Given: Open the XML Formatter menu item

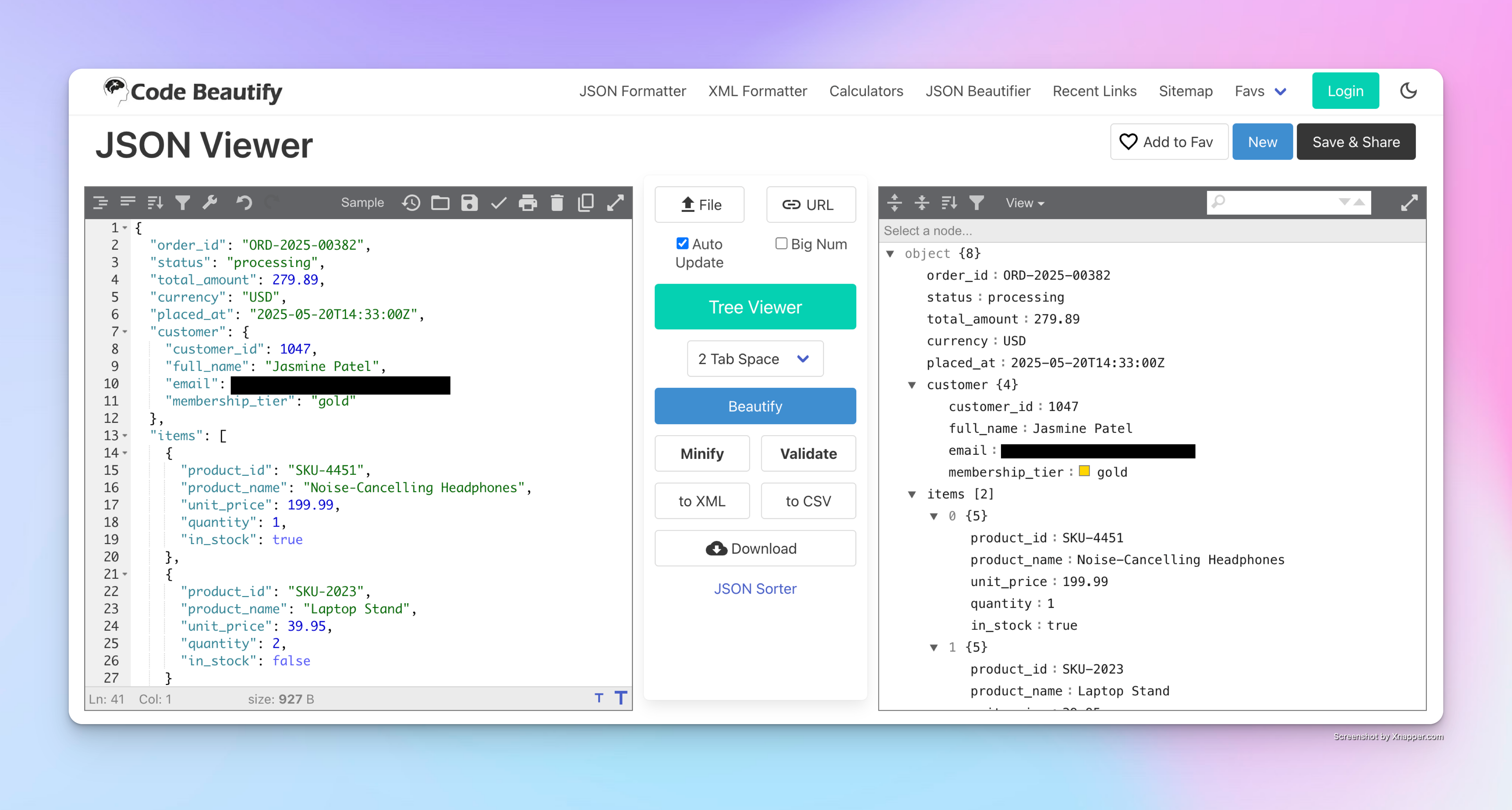Looking at the screenshot, I should [x=757, y=91].
